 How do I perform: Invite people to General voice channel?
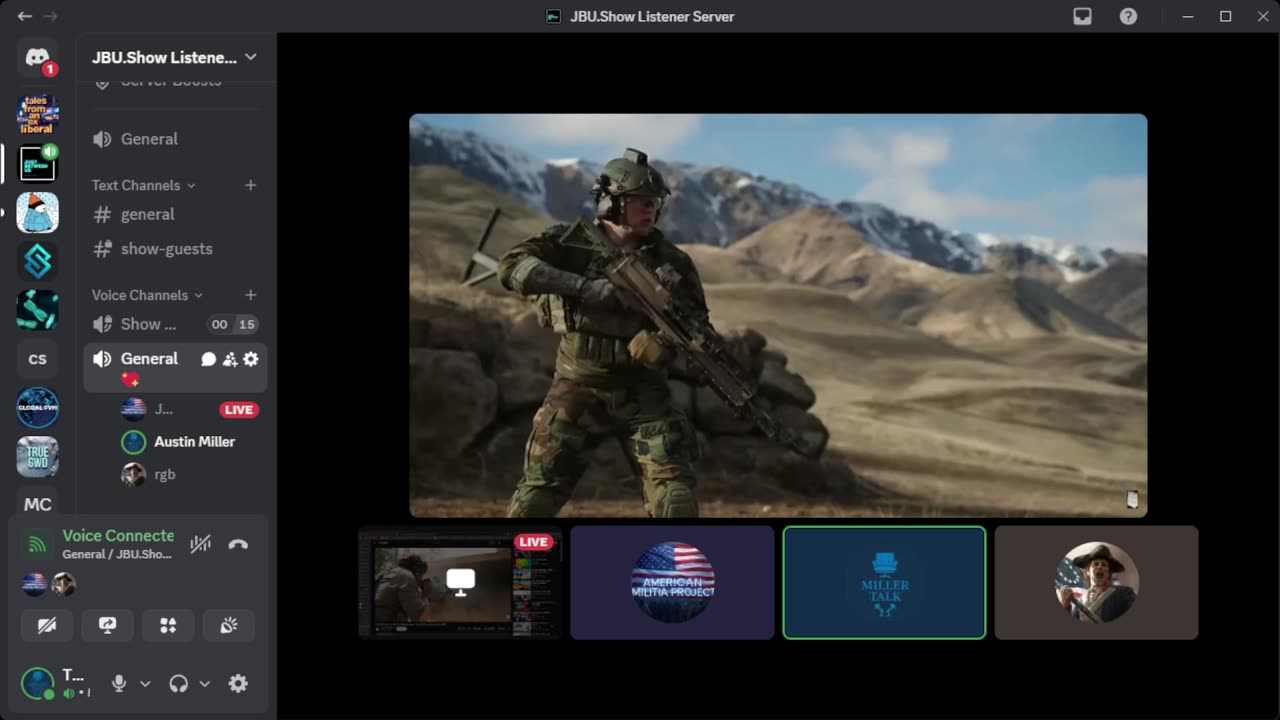[x=230, y=359]
